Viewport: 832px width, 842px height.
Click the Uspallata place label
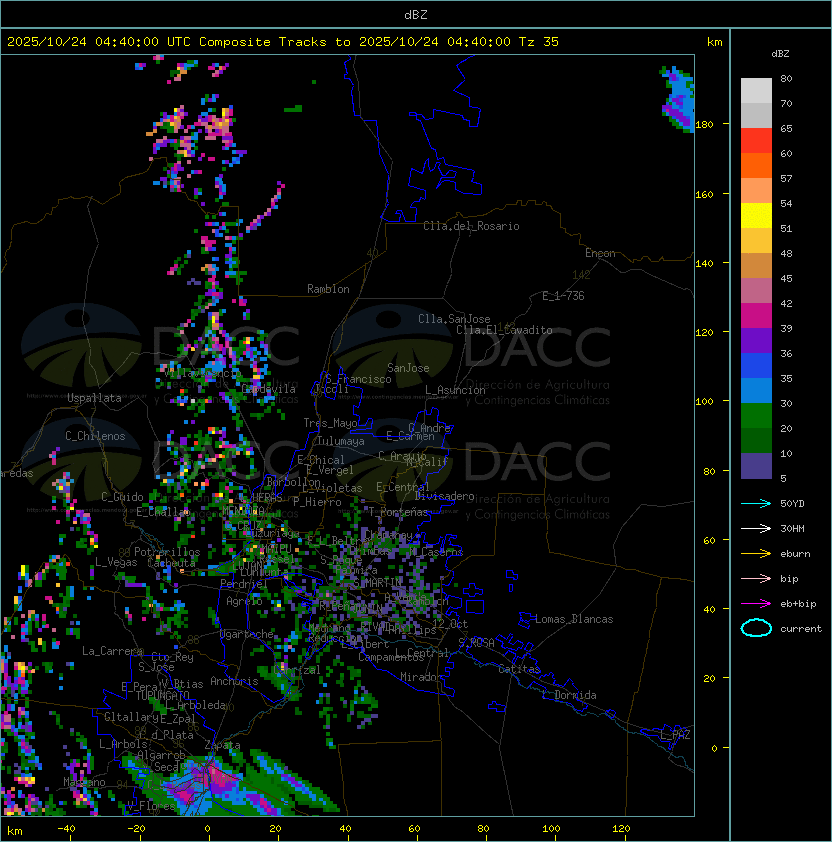click(94, 398)
